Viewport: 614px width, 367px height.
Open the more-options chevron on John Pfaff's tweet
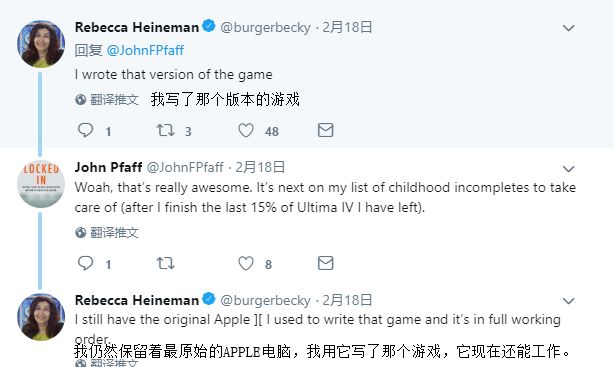[568, 169]
